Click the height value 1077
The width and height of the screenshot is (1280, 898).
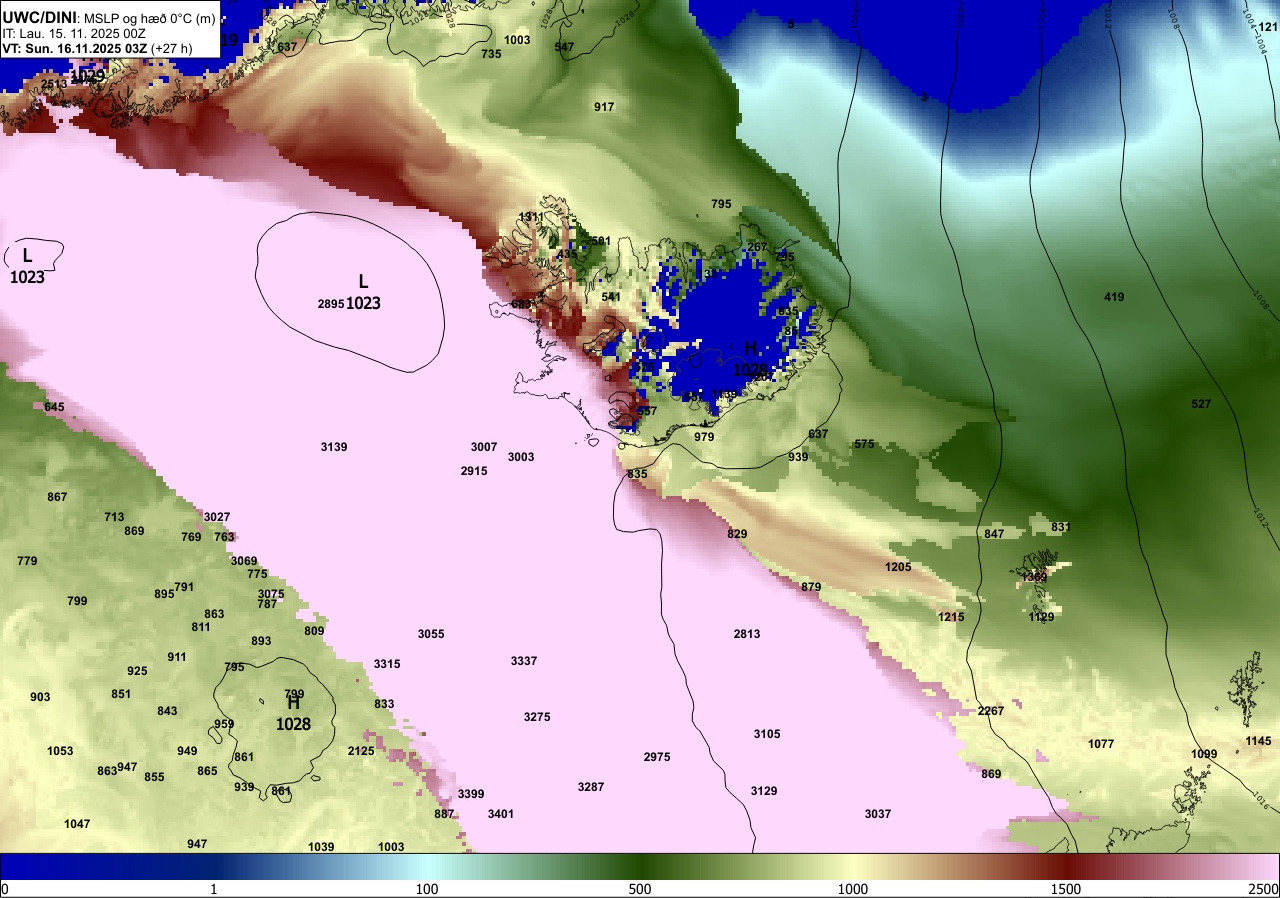tap(1101, 744)
